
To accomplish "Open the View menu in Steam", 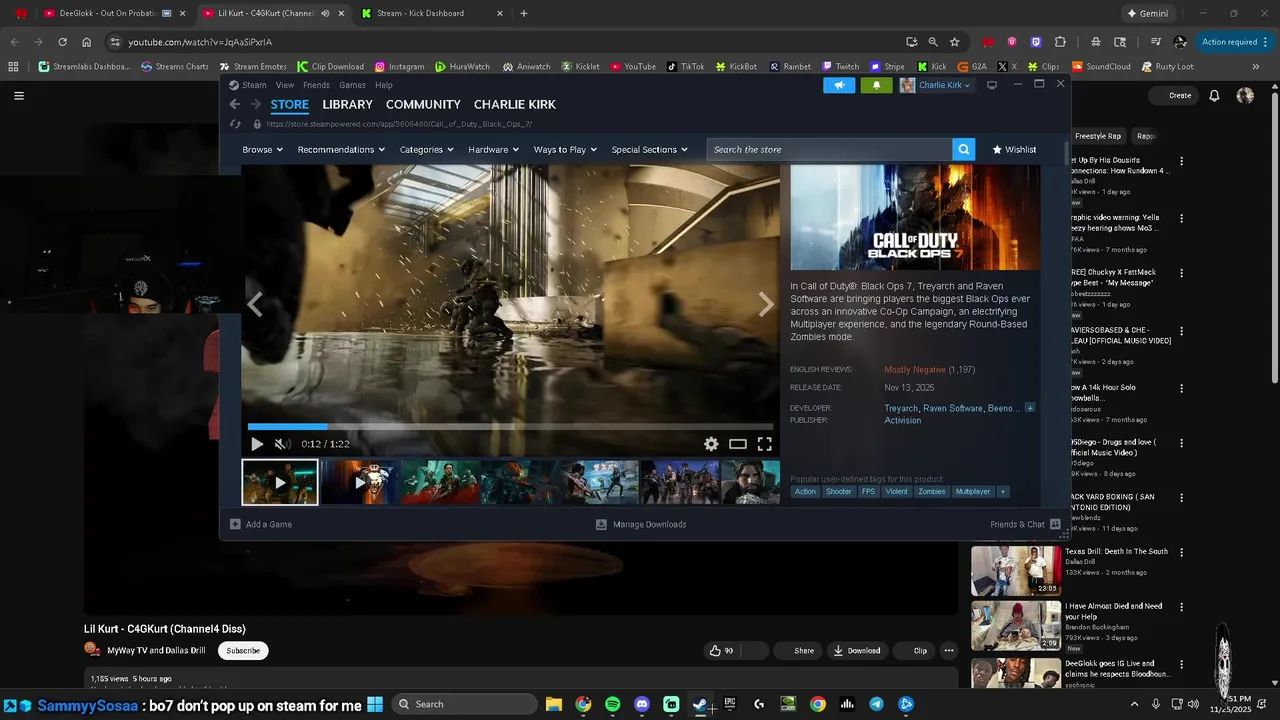I will 285,85.
